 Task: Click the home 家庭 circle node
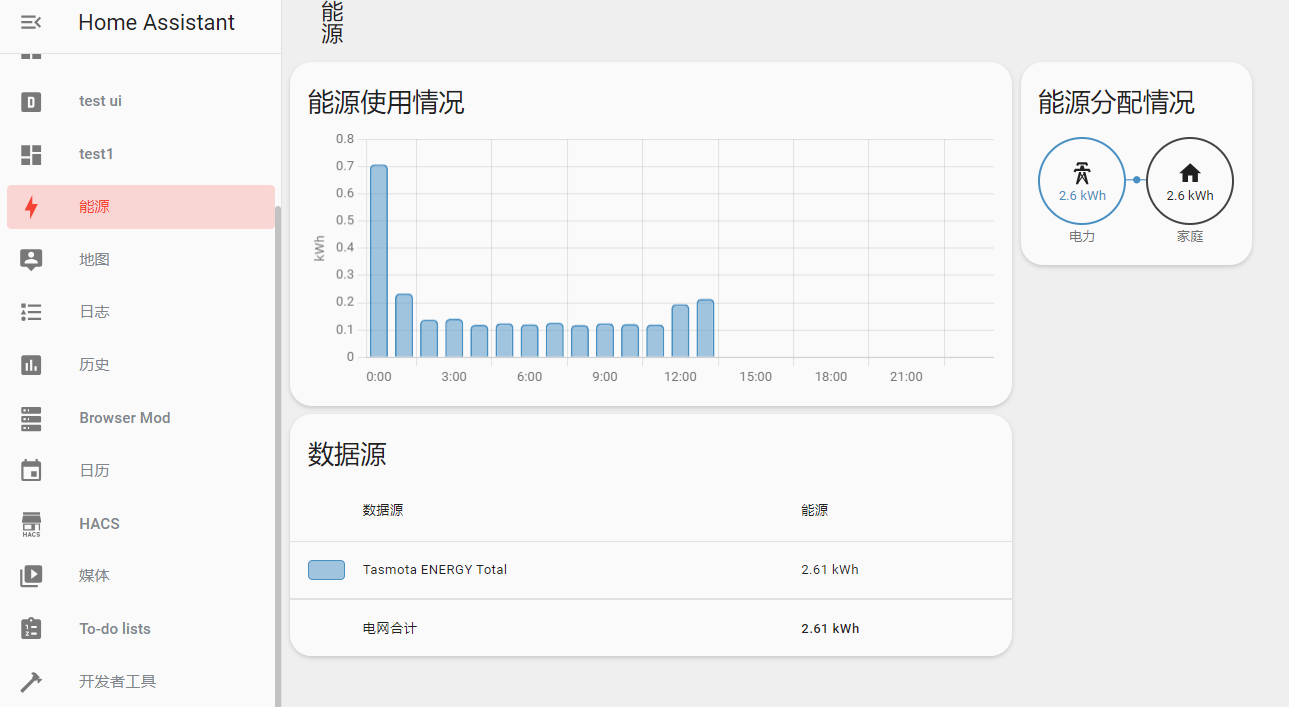click(x=1190, y=181)
